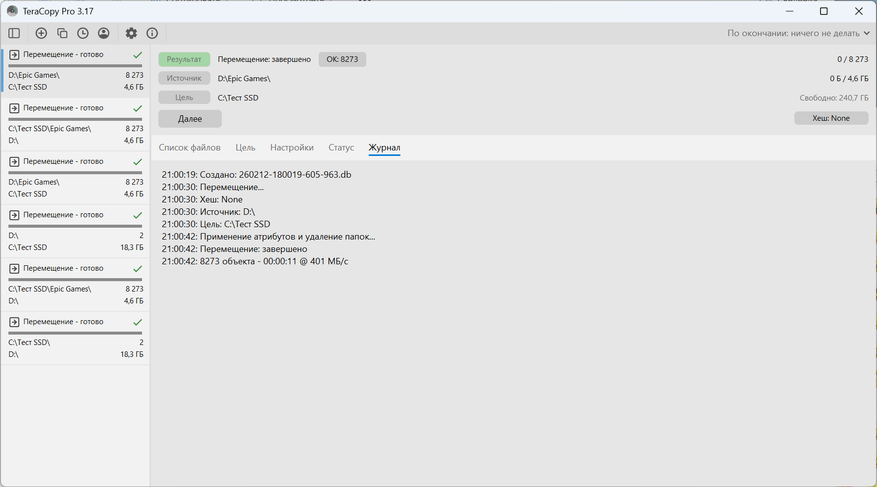Click path 'D:\Epic Games\' next to Источник
Viewport: 877px width, 487px height.
[244, 78]
